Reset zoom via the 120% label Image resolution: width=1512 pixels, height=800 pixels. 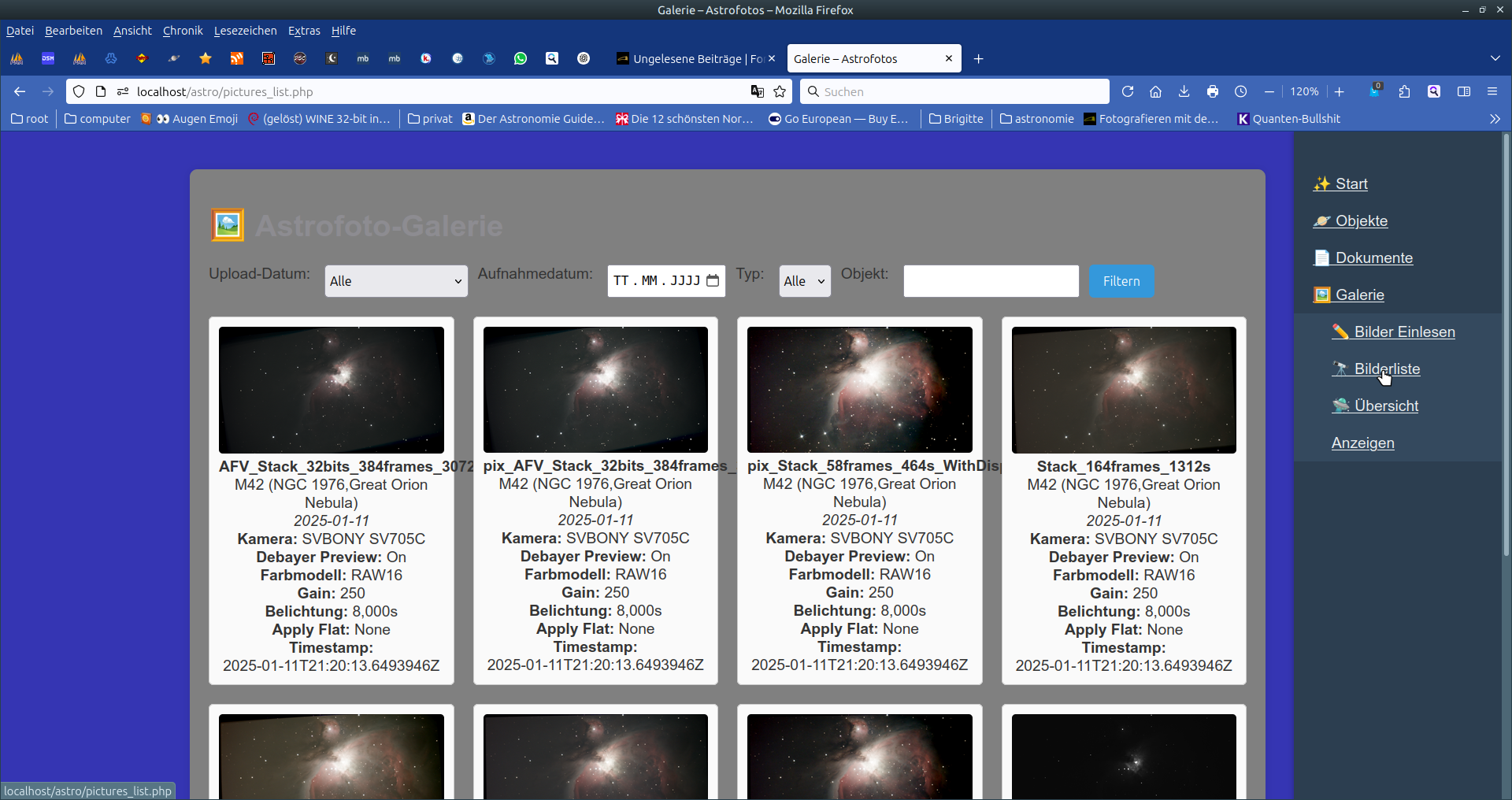coord(1304,91)
